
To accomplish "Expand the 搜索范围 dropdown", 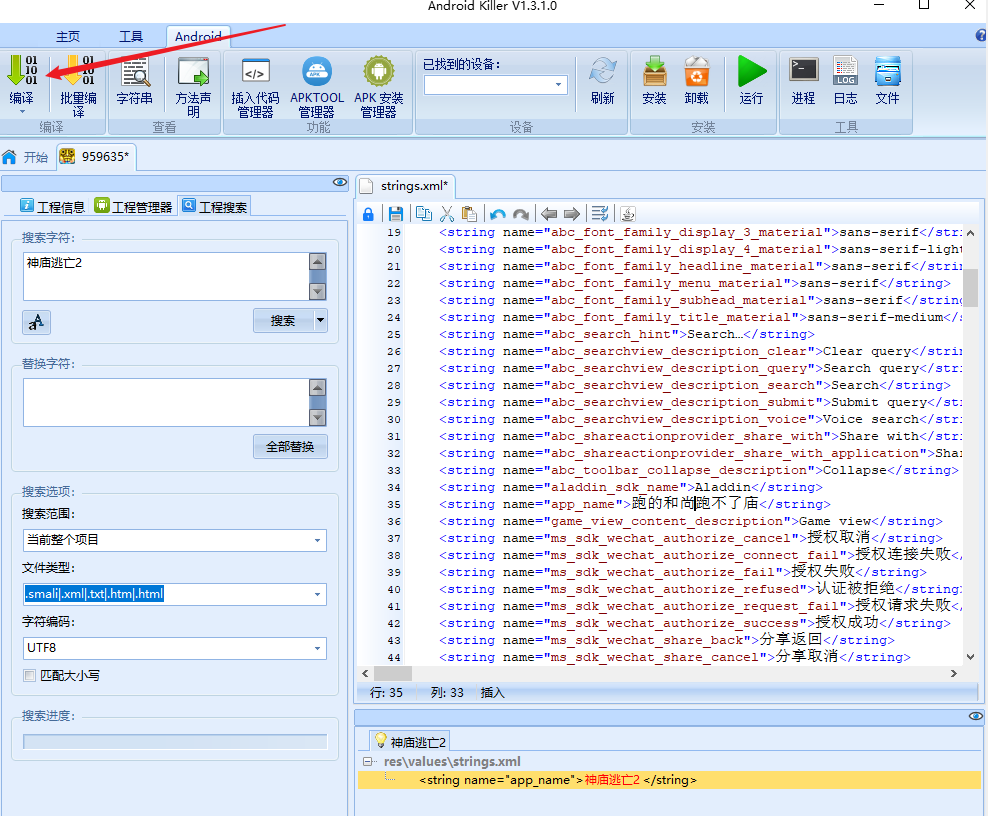I will pyautogui.click(x=317, y=541).
